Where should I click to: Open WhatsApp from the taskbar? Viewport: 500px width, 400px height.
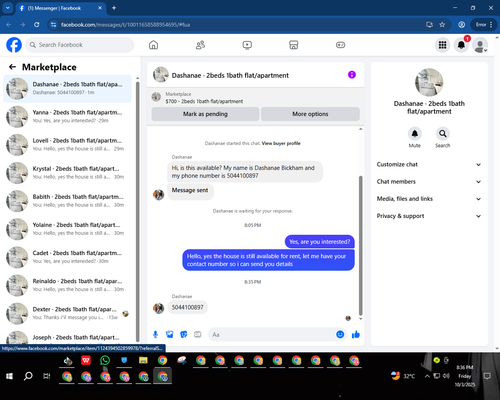105,360
